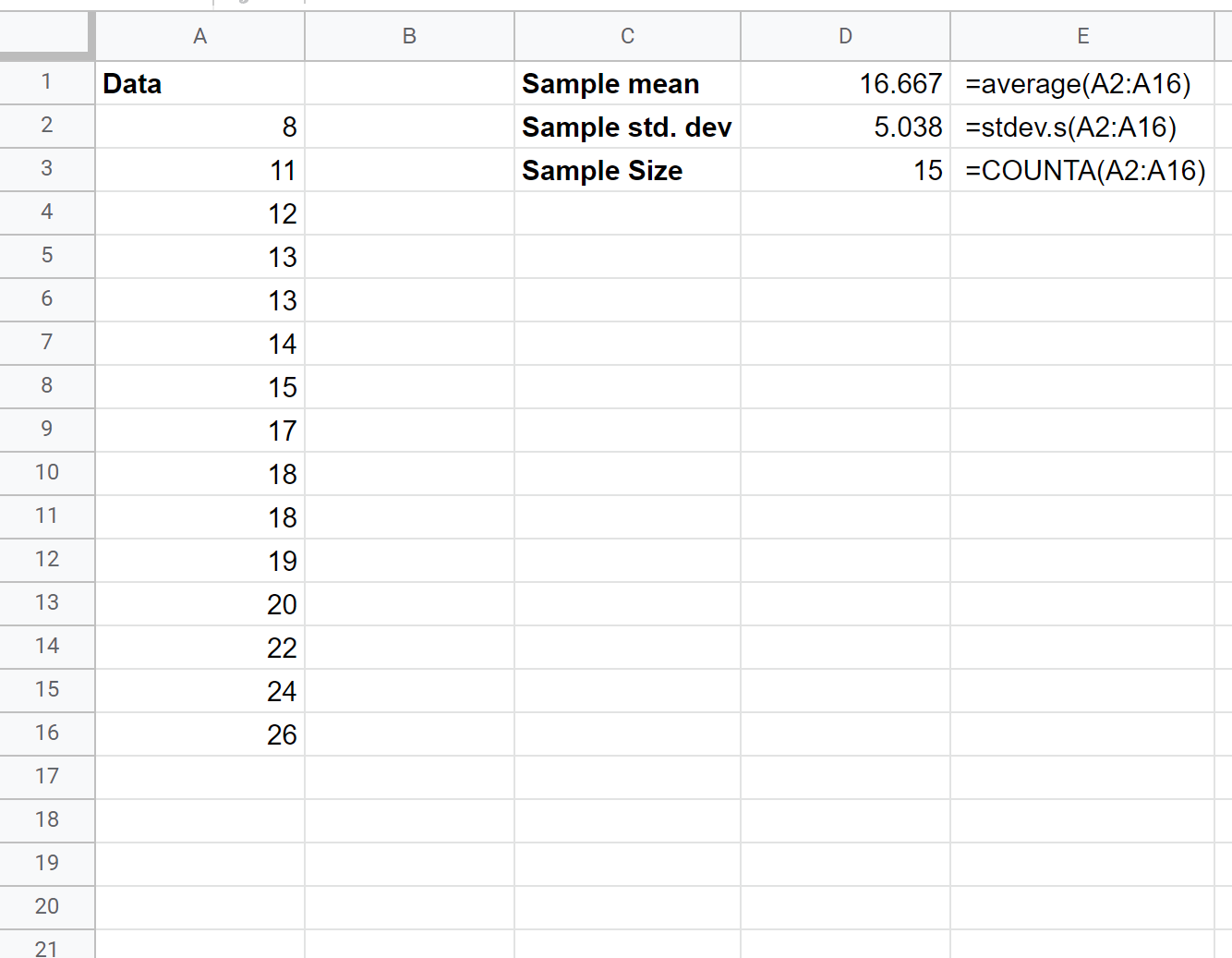Click the select-all corner box
The height and width of the screenshot is (958, 1232).
[x=46, y=36]
